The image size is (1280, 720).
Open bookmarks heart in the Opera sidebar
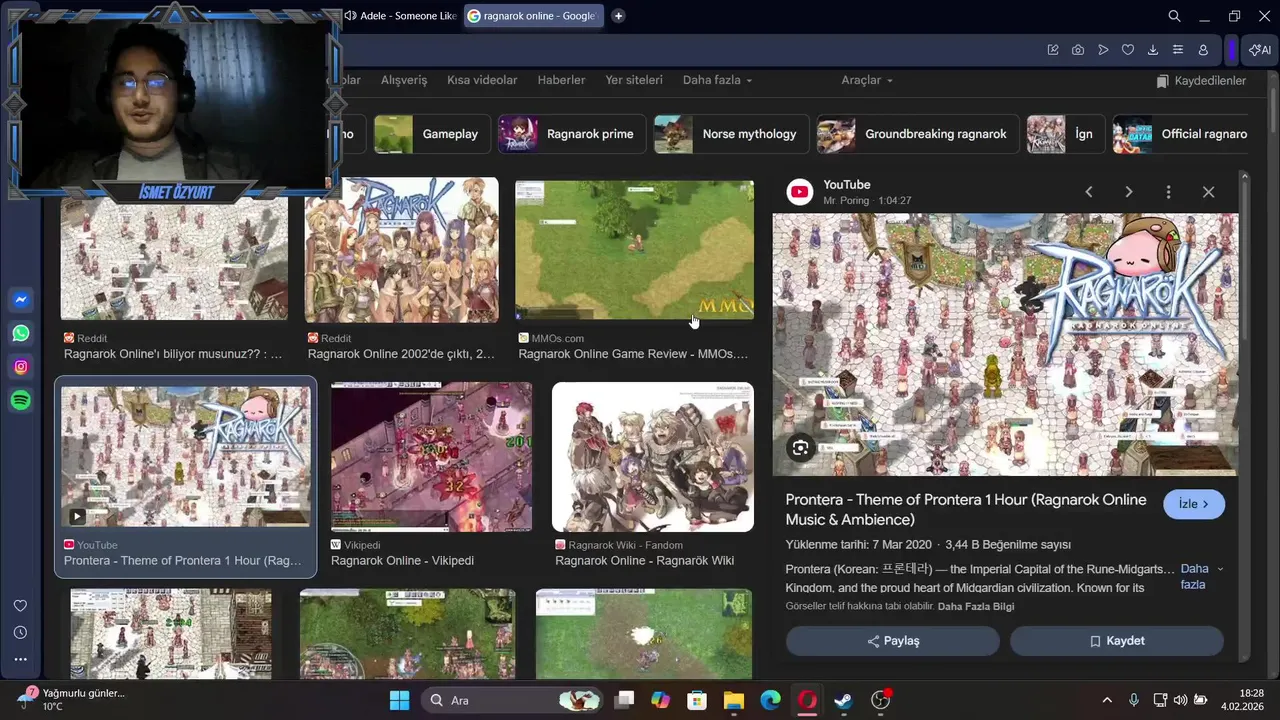(x=20, y=606)
